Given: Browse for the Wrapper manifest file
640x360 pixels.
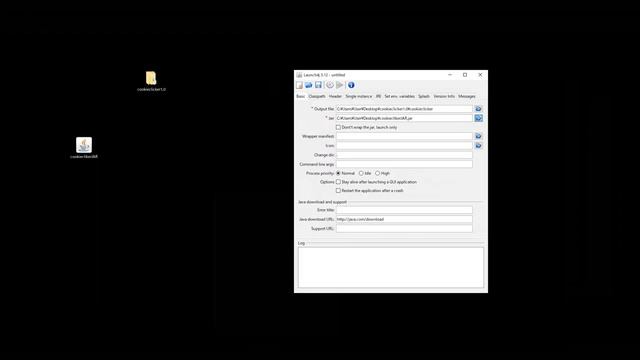Looking at the screenshot, I should (x=478, y=136).
